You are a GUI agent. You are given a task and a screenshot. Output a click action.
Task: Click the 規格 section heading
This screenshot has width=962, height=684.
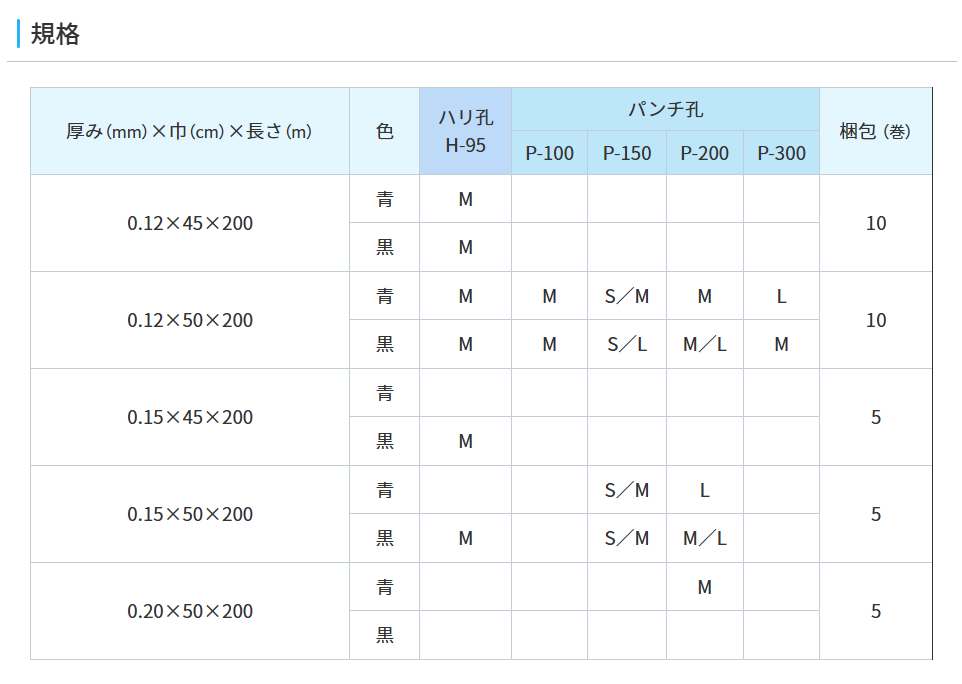pyautogui.click(x=55, y=34)
